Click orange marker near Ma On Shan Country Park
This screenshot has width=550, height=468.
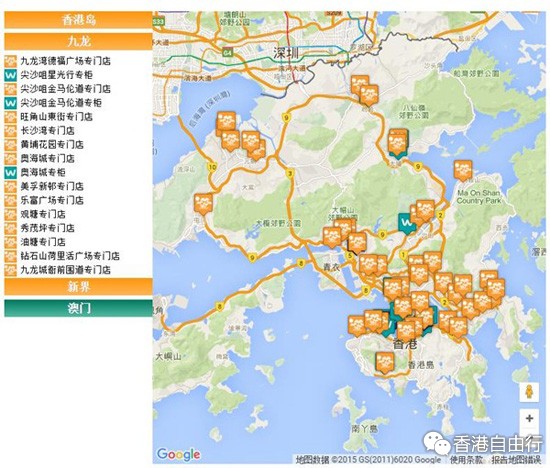[463, 171]
